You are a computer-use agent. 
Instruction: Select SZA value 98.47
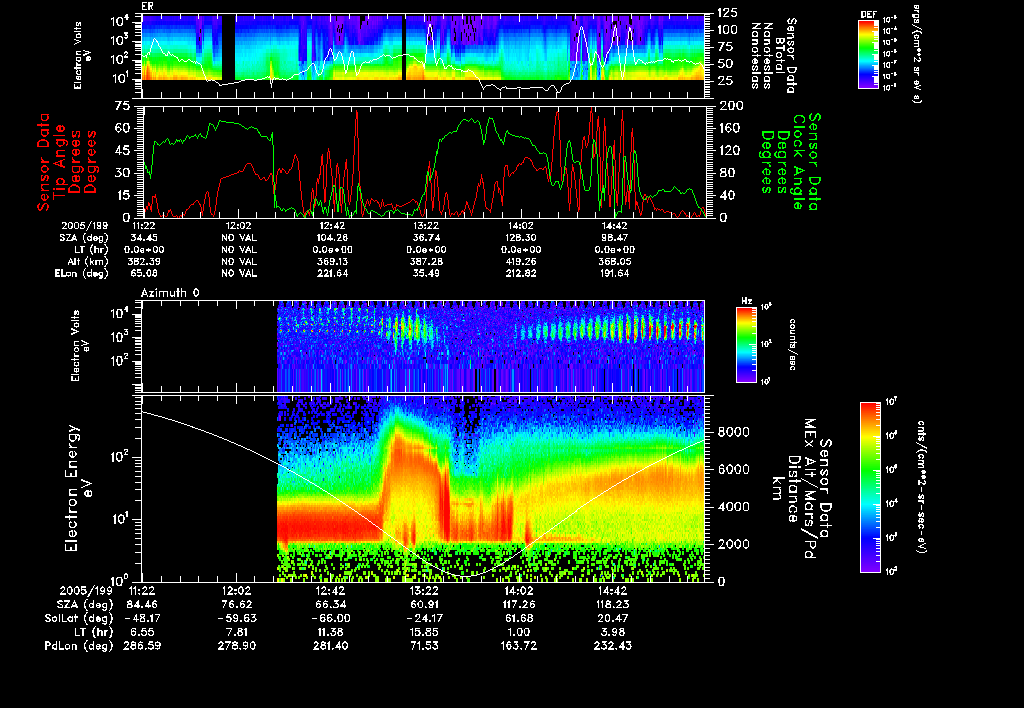point(615,238)
